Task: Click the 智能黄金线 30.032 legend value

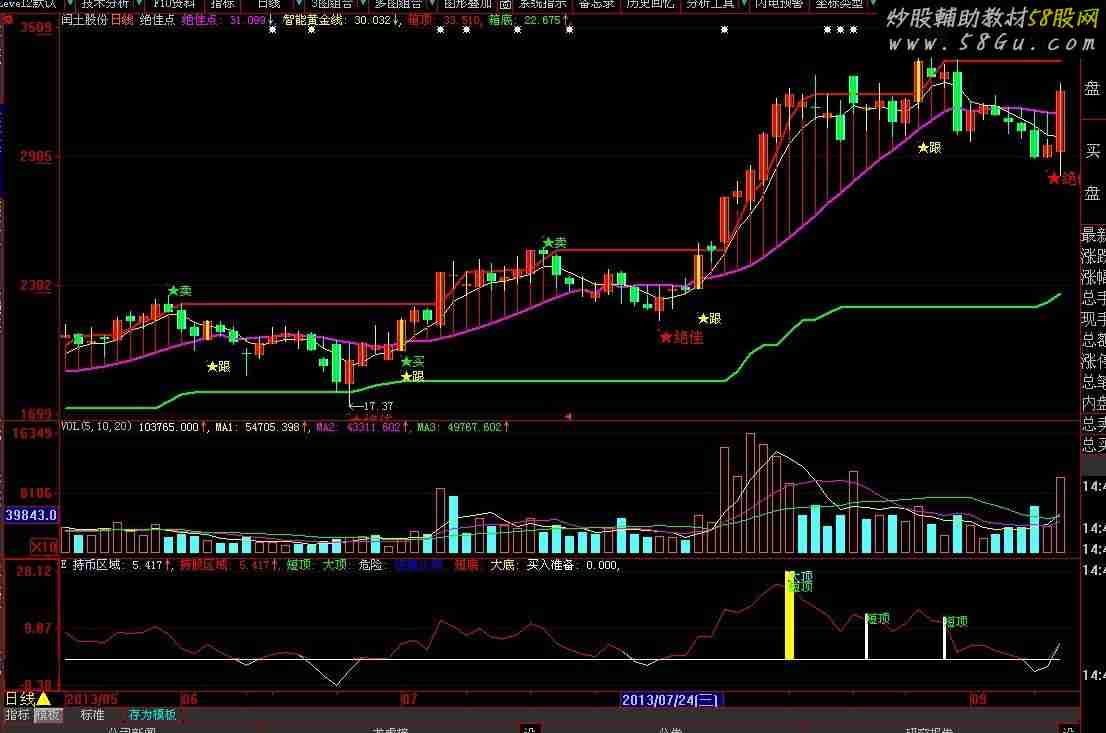Action: click(341, 20)
